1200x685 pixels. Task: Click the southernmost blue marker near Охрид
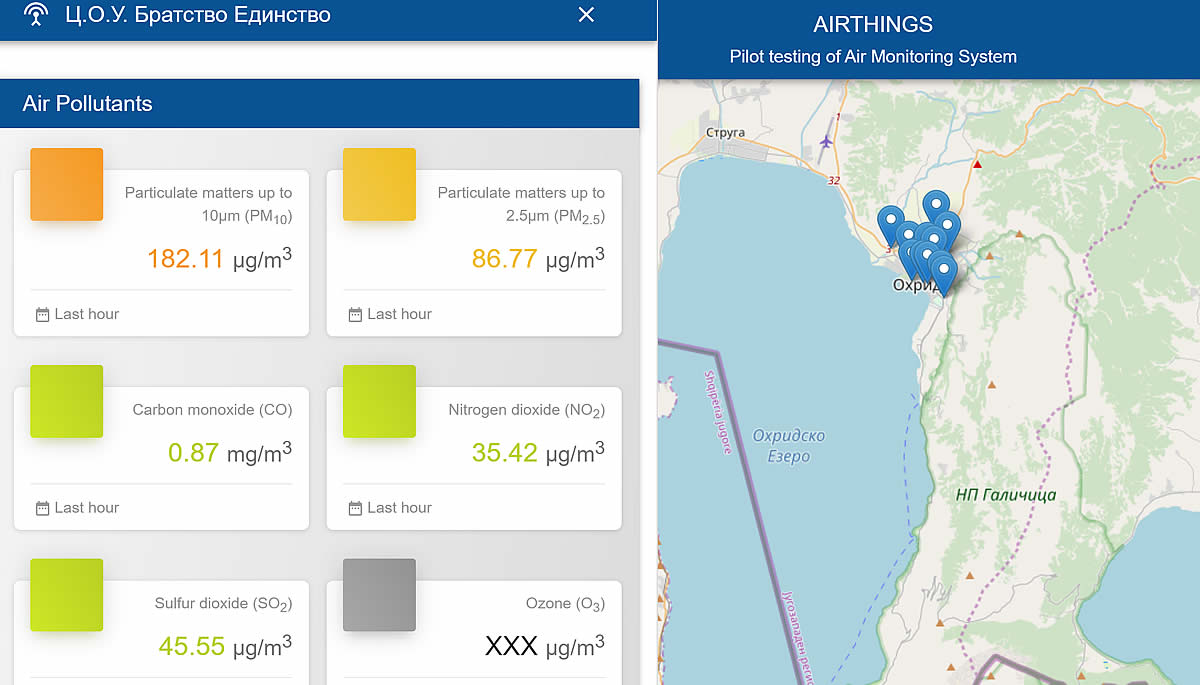coord(942,273)
